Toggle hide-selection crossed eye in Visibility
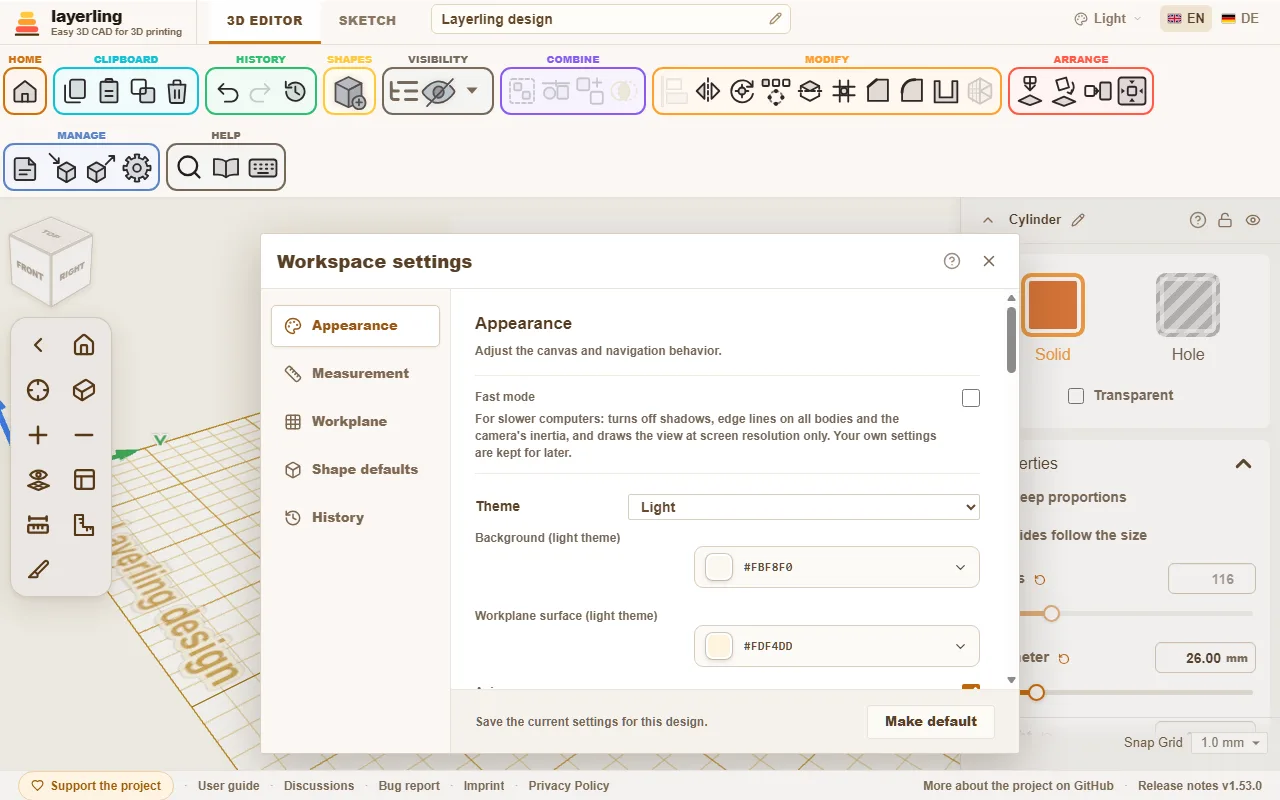 (438, 92)
